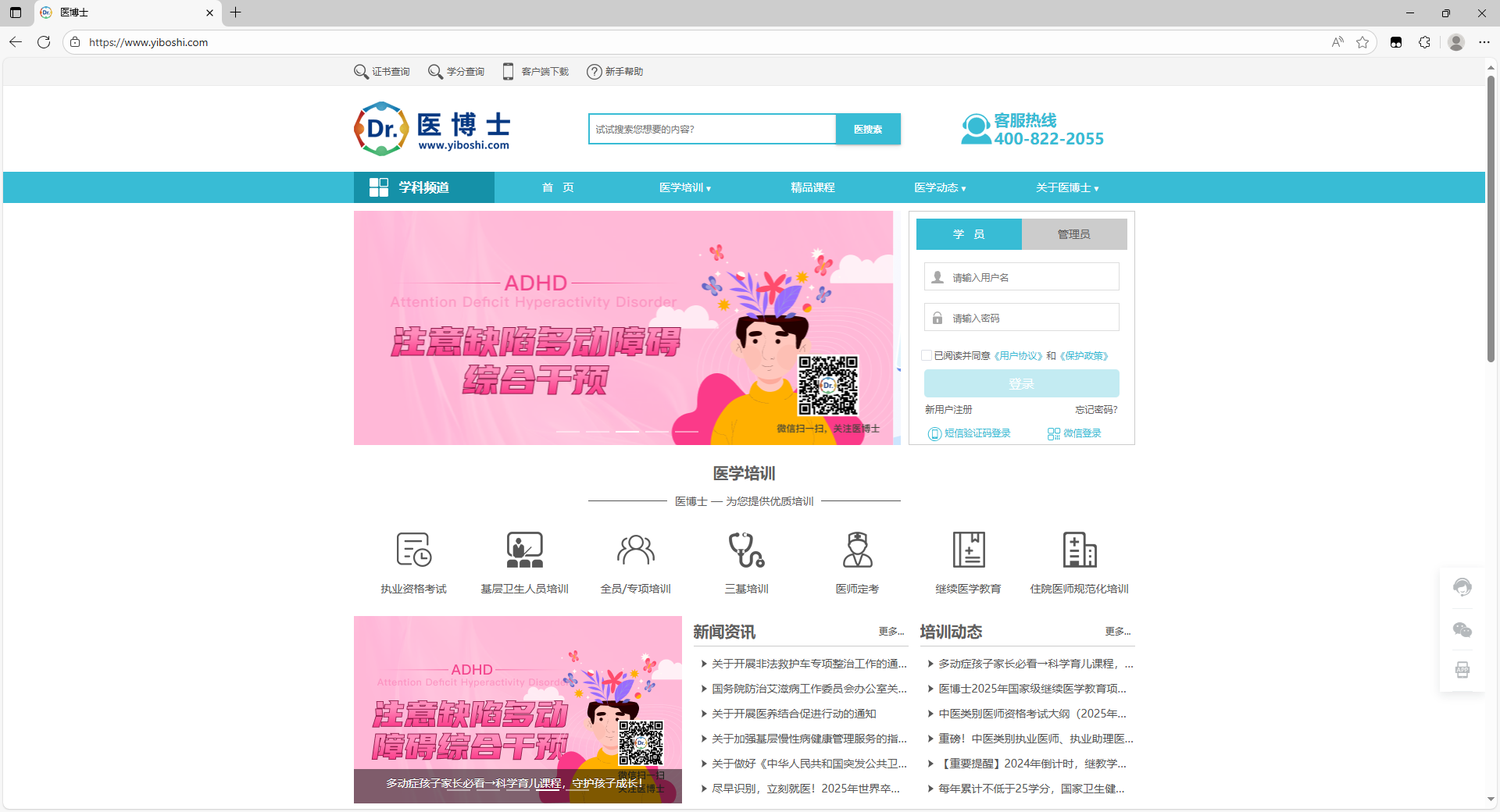Switch to the 管理员 login tab

1073,234
